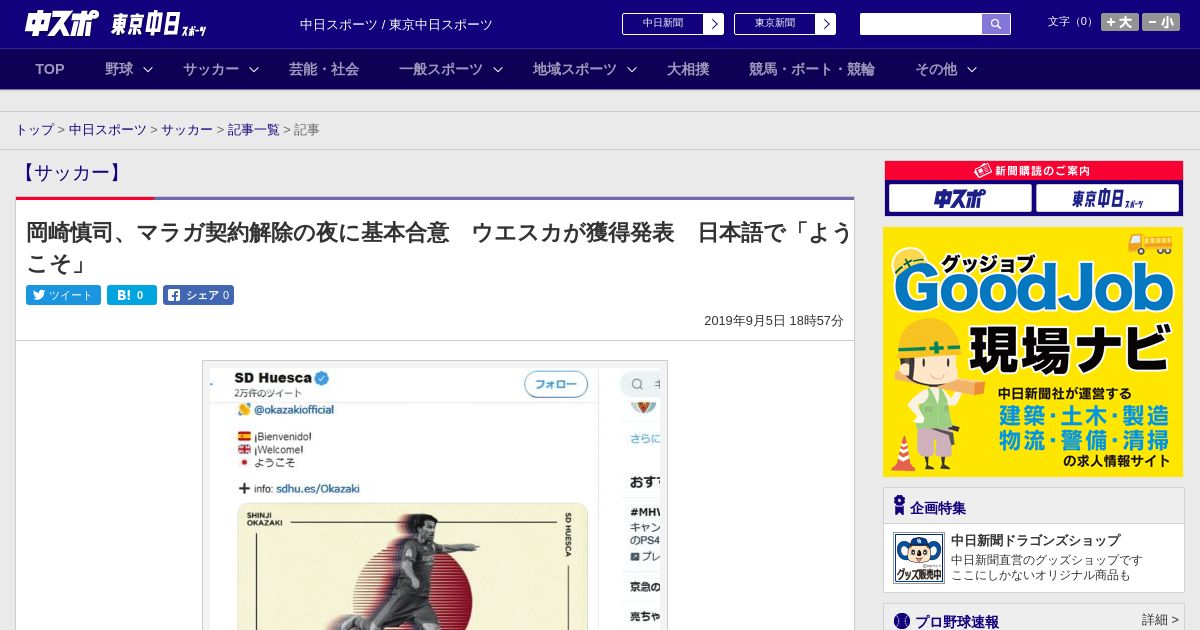1200x630 pixels.
Task: Click the arrow next to 東京新聞
Action: pos(826,24)
